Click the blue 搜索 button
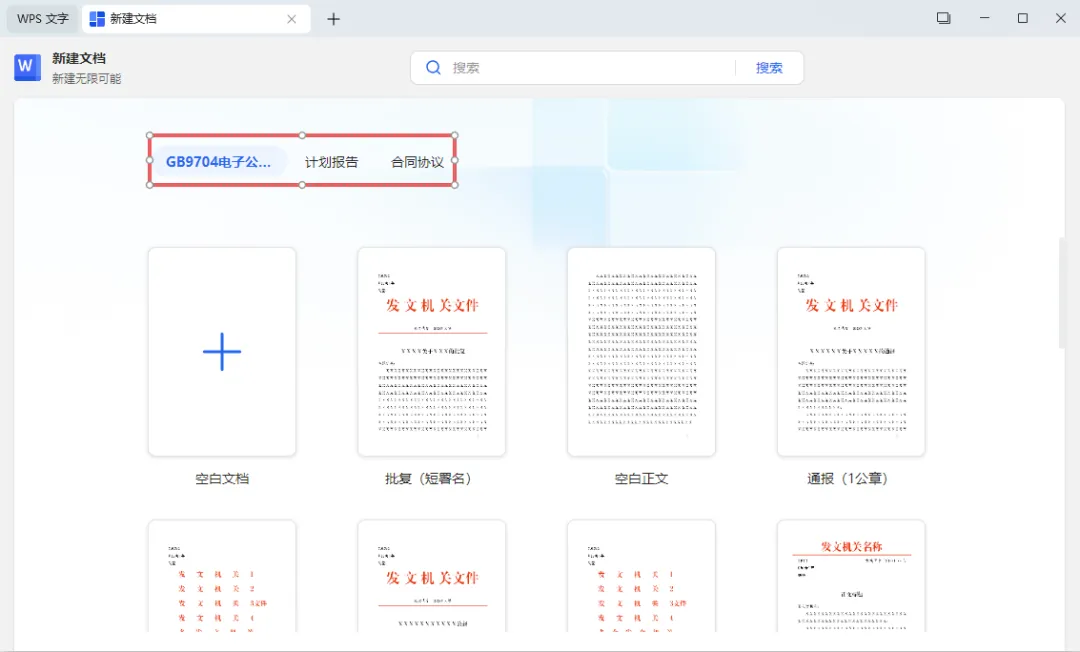1080x652 pixels. [769, 67]
